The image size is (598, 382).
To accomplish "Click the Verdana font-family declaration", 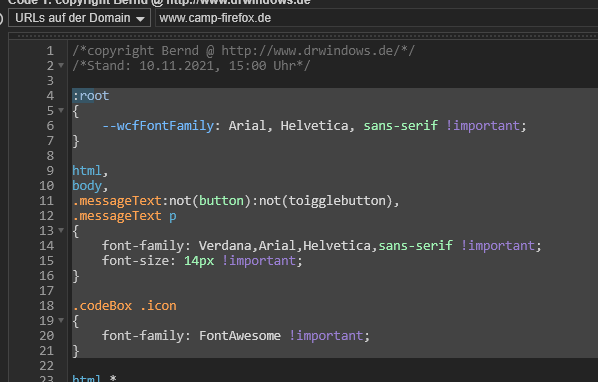I will 322,246.
